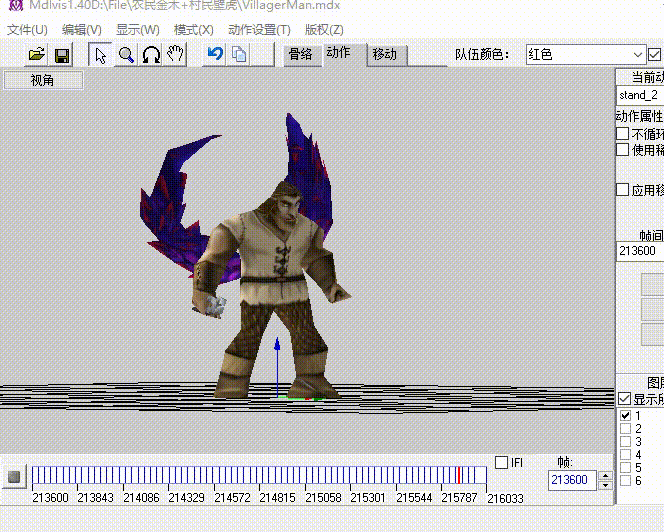Screen dimensions: 664x532
Task: Check layer 5 checkbox
Action: pyautogui.click(x=625, y=468)
